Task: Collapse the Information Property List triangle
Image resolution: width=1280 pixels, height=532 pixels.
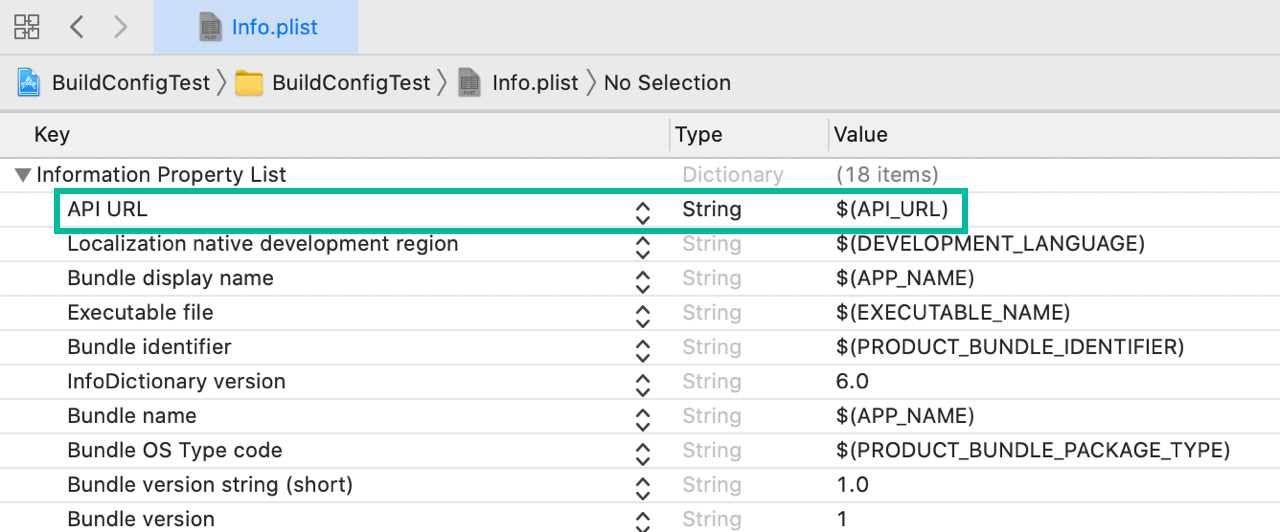Action: click(x=22, y=175)
